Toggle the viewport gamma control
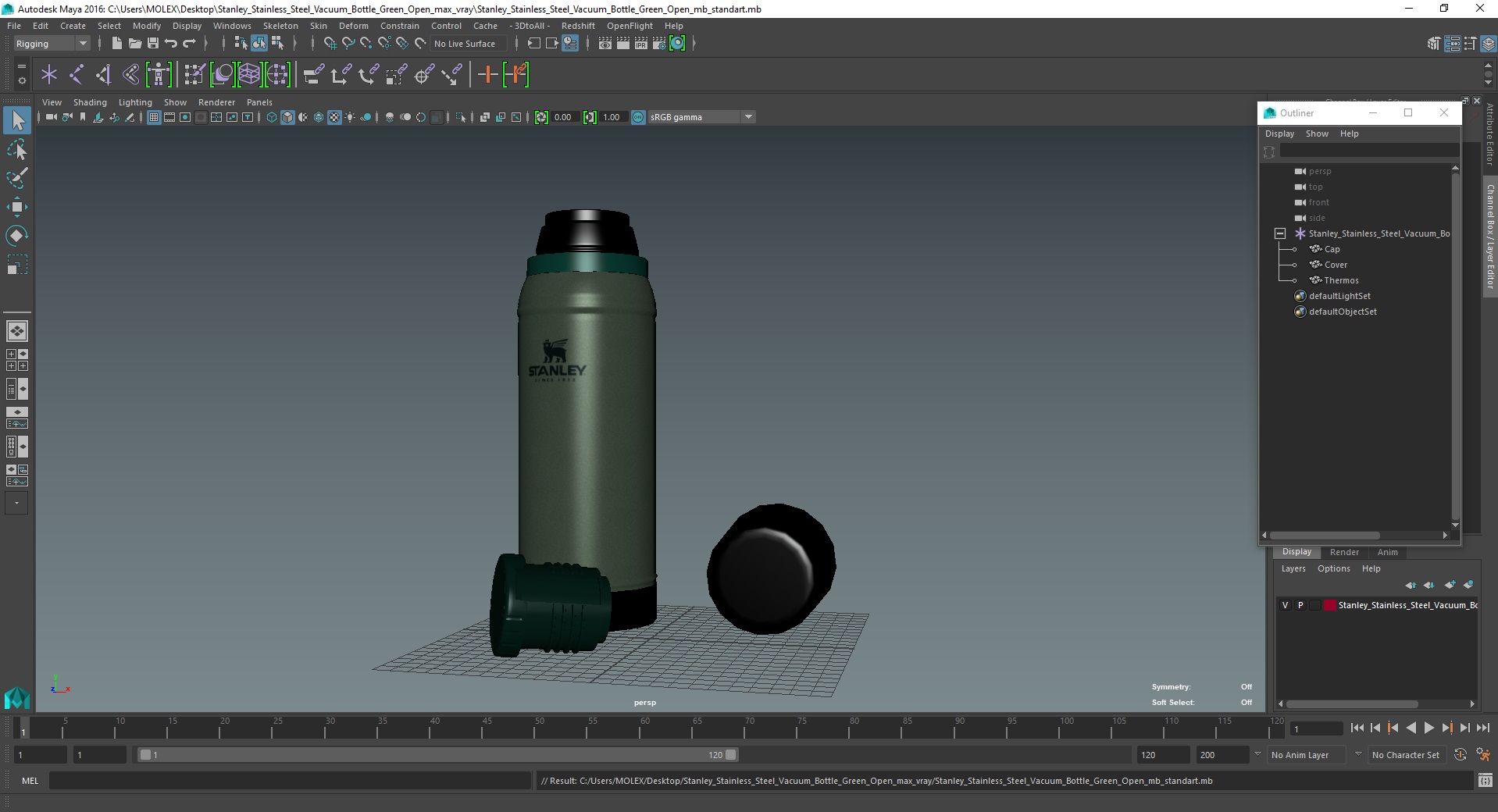The width and height of the screenshot is (1498, 812). click(590, 117)
